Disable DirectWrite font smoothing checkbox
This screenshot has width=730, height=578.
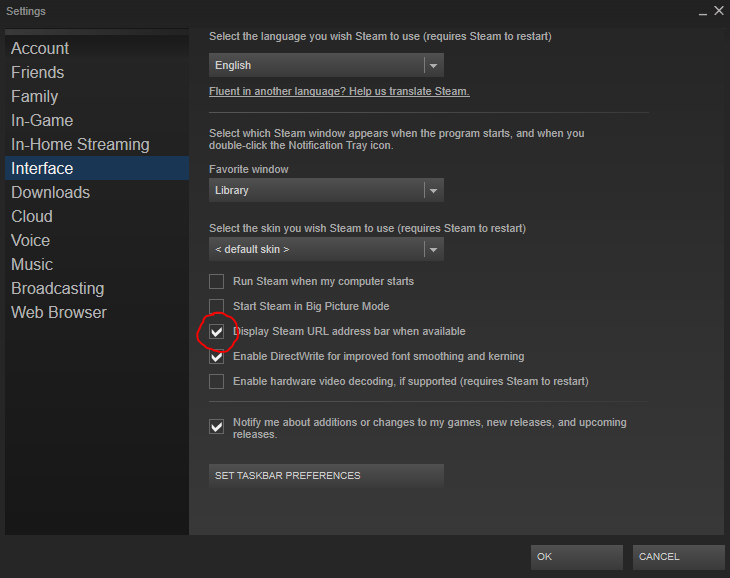point(216,356)
